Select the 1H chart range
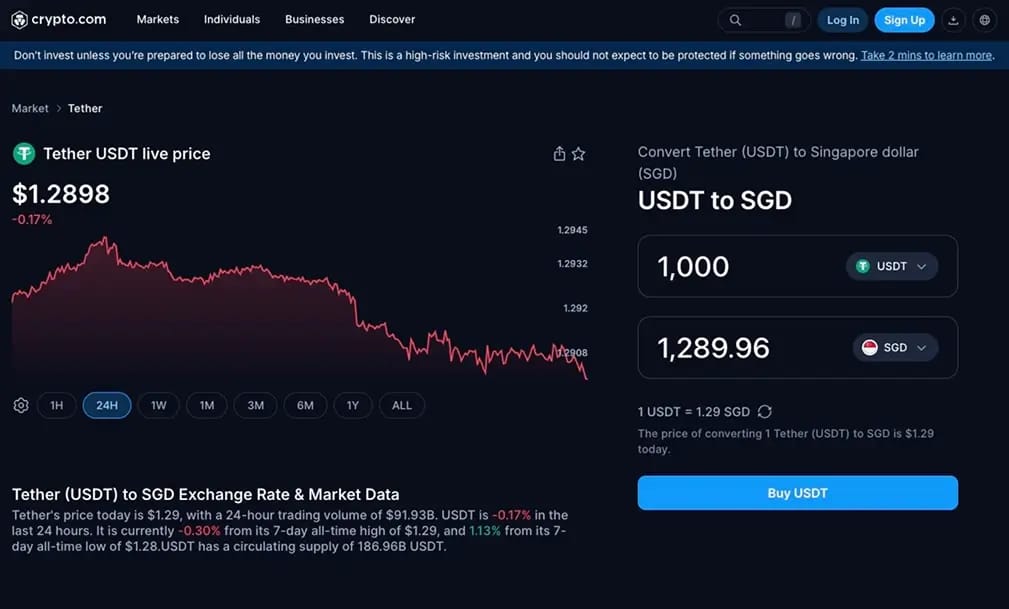Viewport: 1009px width, 609px height. point(57,406)
